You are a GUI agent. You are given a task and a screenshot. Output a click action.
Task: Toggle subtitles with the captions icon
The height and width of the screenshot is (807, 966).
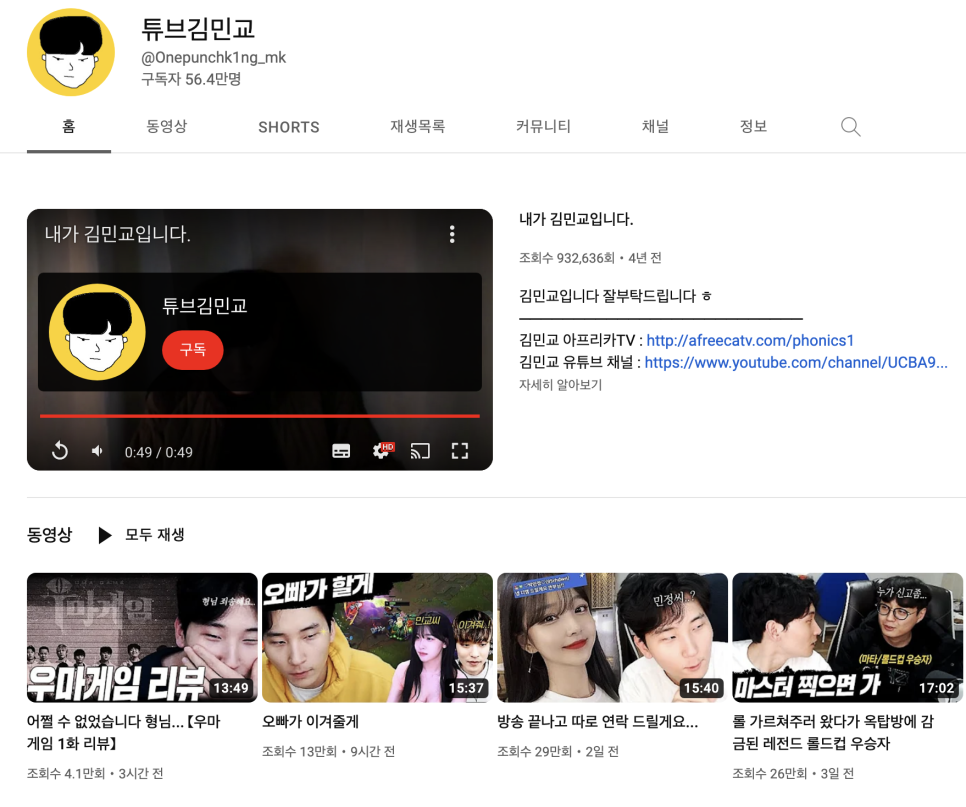click(x=341, y=452)
